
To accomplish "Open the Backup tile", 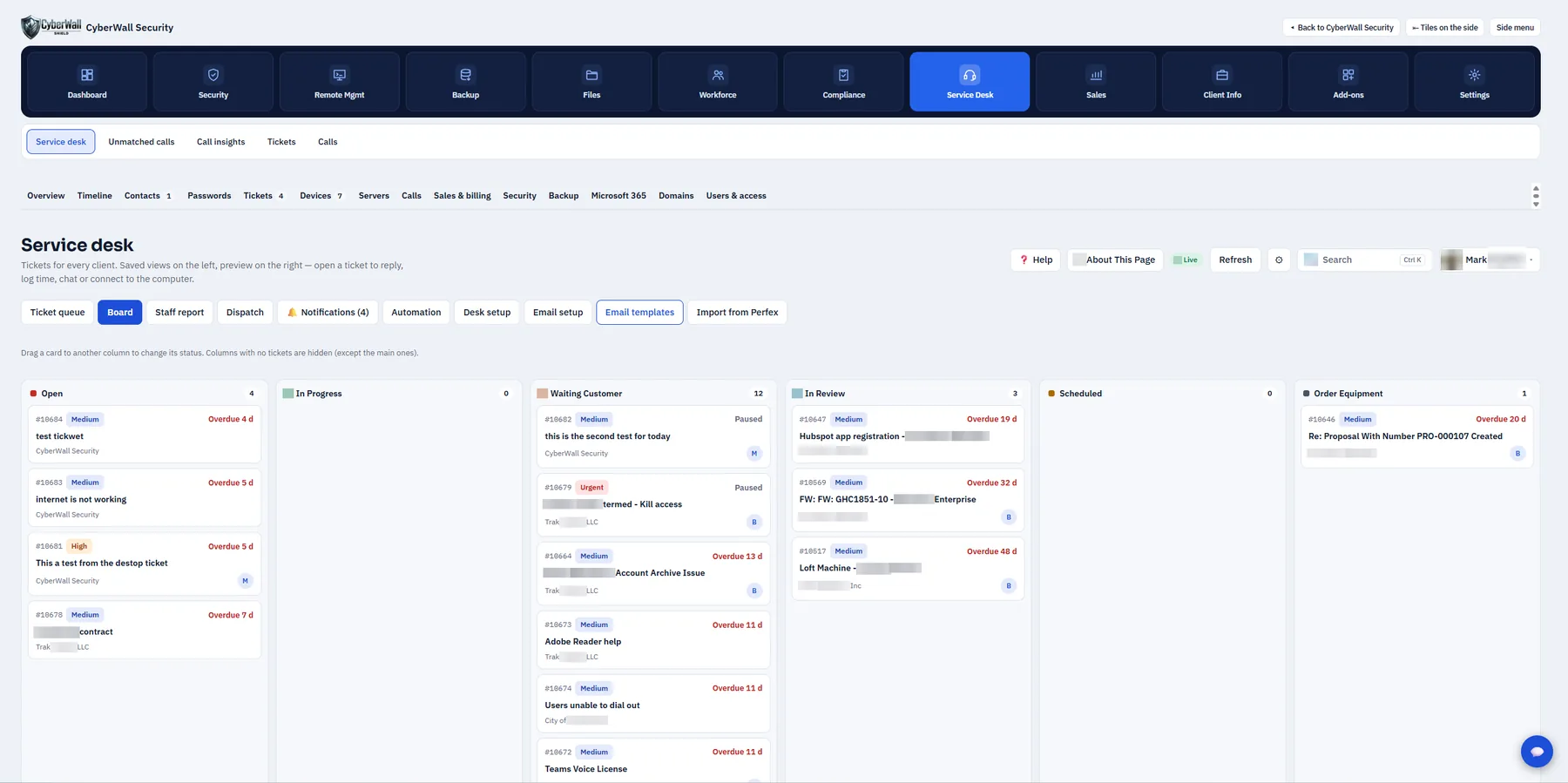I will point(465,82).
